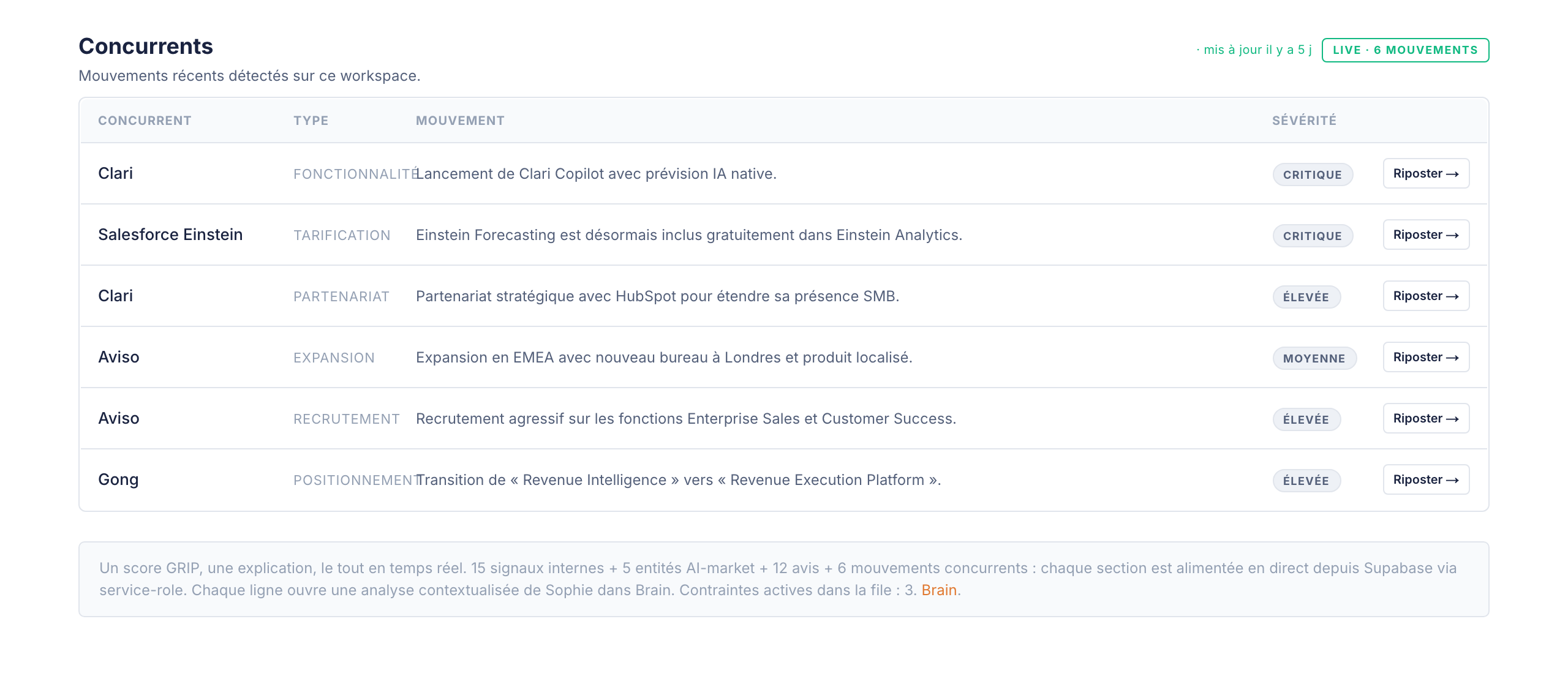This screenshot has height=676, width=1568.
Task: Click the CONCURRENT column header
Action: pos(145,121)
